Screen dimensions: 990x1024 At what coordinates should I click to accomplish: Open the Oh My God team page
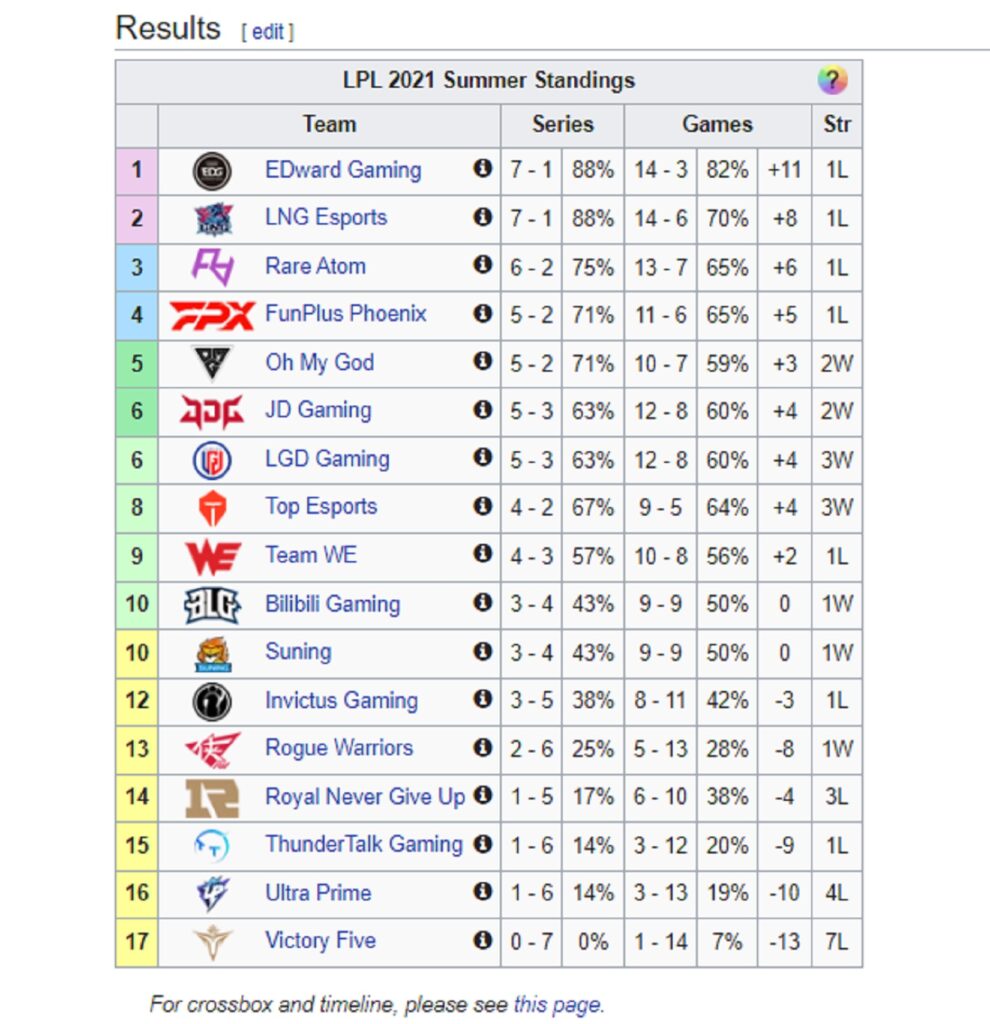click(319, 362)
